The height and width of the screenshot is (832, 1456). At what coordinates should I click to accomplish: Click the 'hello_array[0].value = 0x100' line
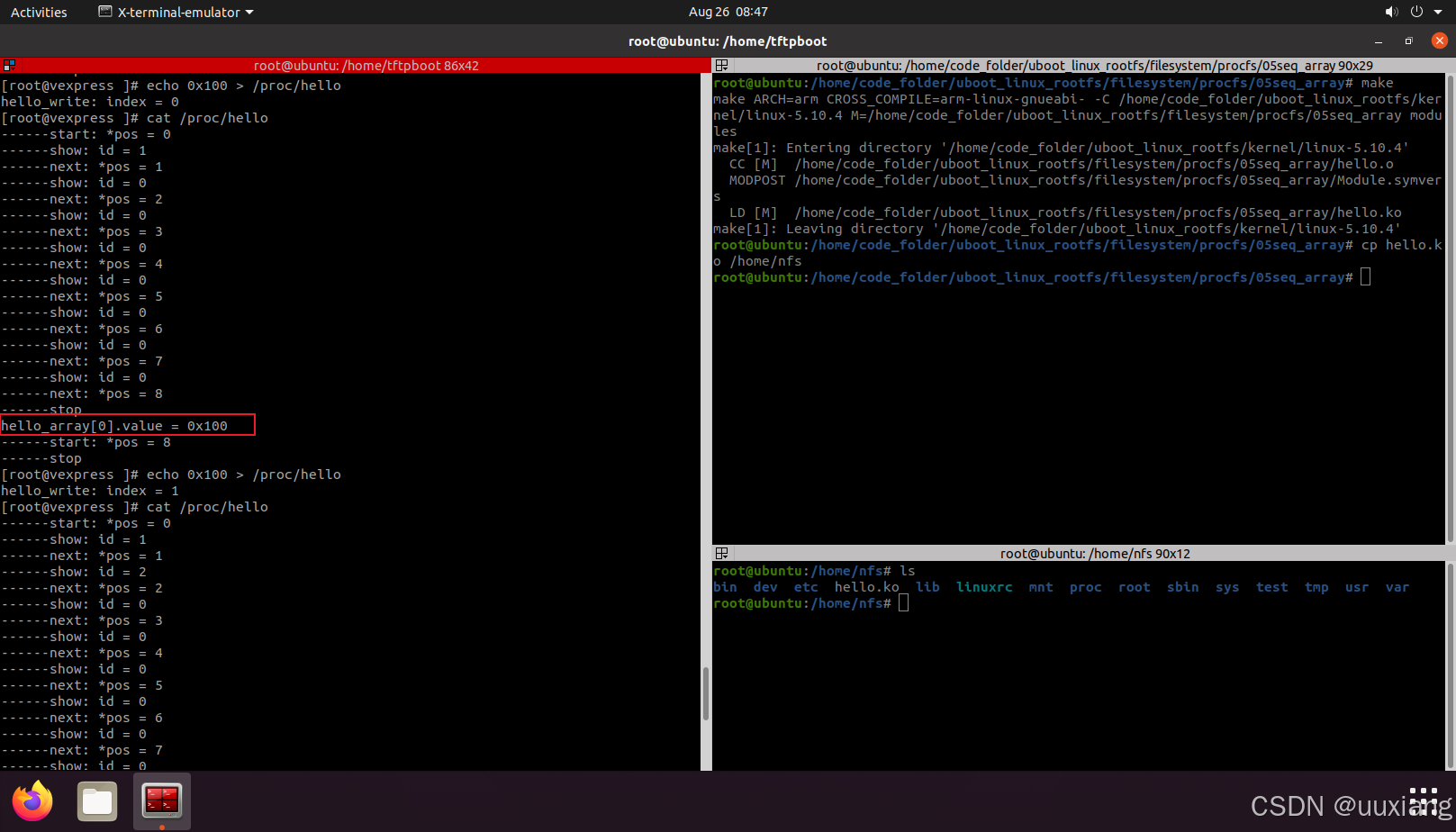[114, 426]
